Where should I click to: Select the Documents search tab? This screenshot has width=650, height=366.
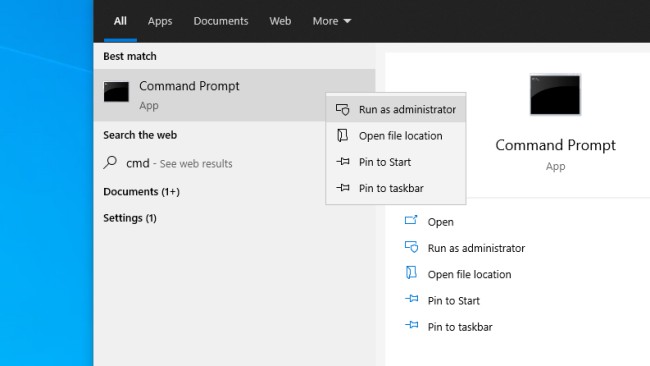[x=221, y=21]
